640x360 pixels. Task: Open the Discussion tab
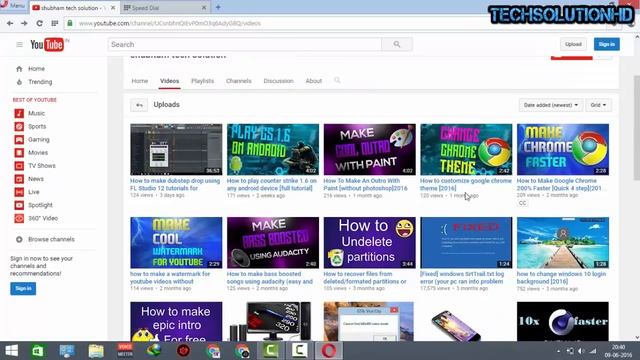(278, 81)
